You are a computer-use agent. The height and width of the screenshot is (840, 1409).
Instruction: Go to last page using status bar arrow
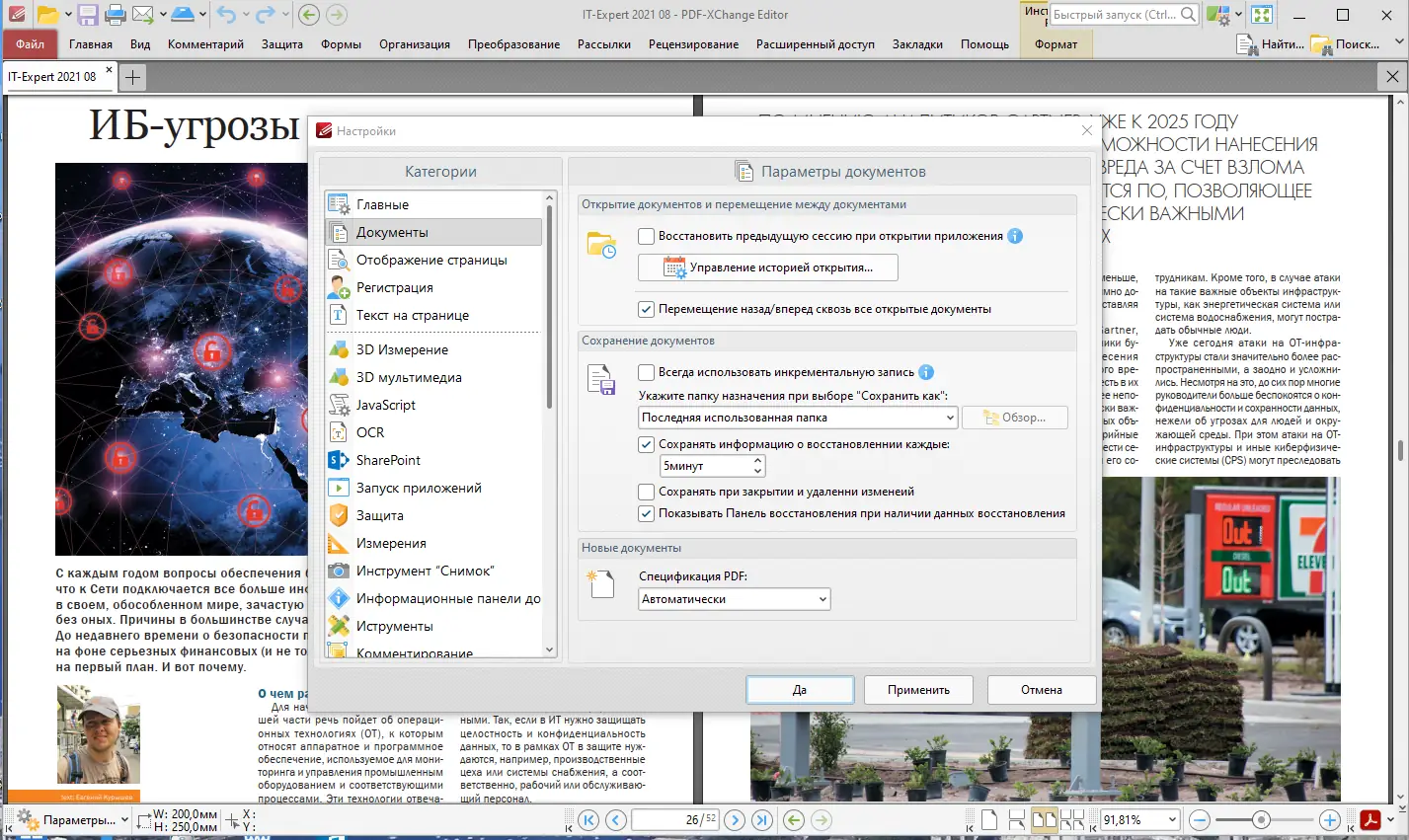(x=762, y=820)
